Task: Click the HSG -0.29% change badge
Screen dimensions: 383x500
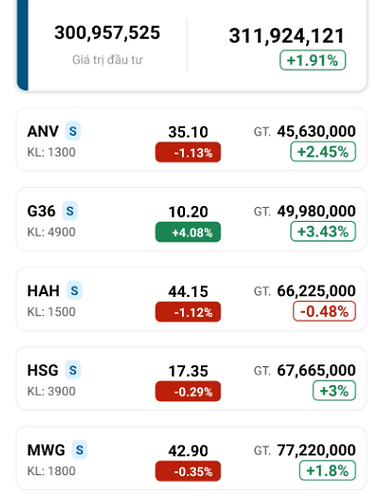Action: (188, 391)
